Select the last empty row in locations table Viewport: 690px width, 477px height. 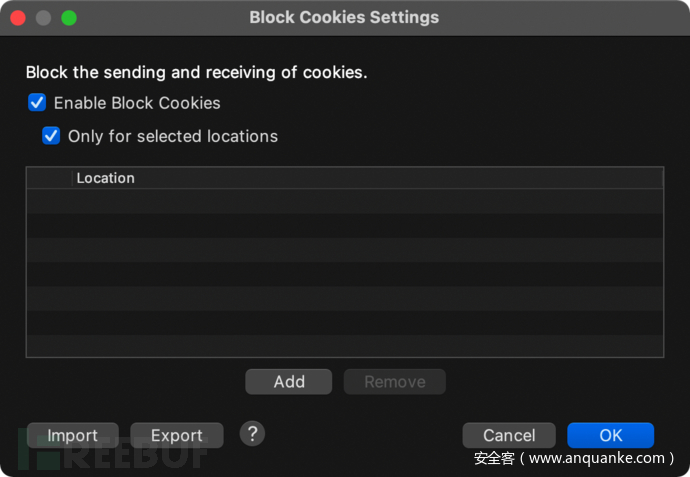click(x=344, y=345)
